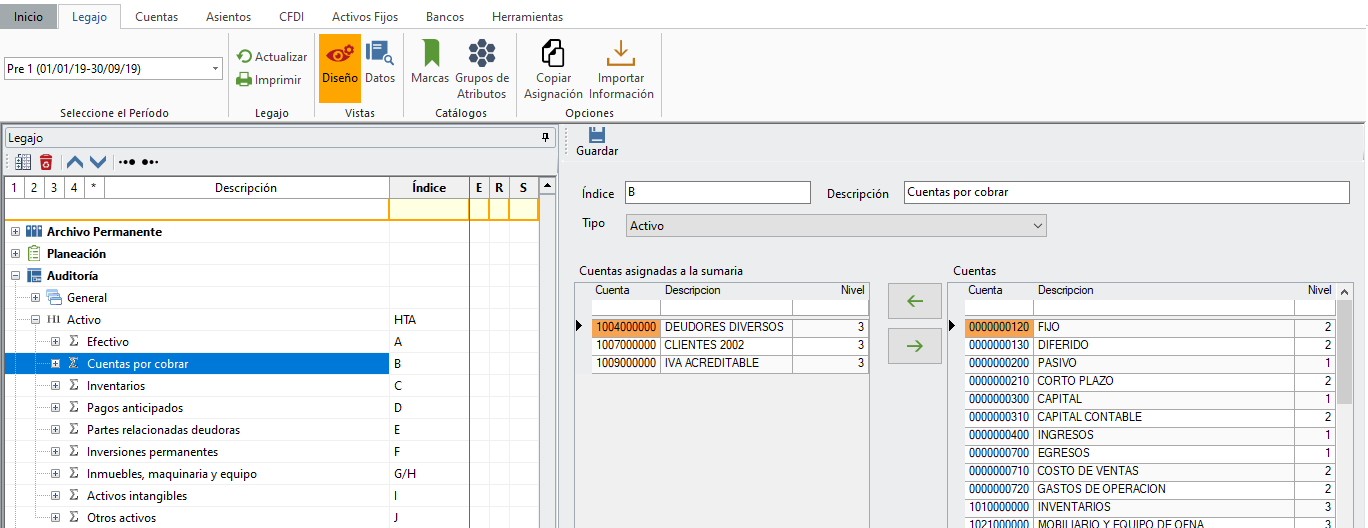Open the Cuentas ribbon tab

pyautogui.click(x=156, y=17)
